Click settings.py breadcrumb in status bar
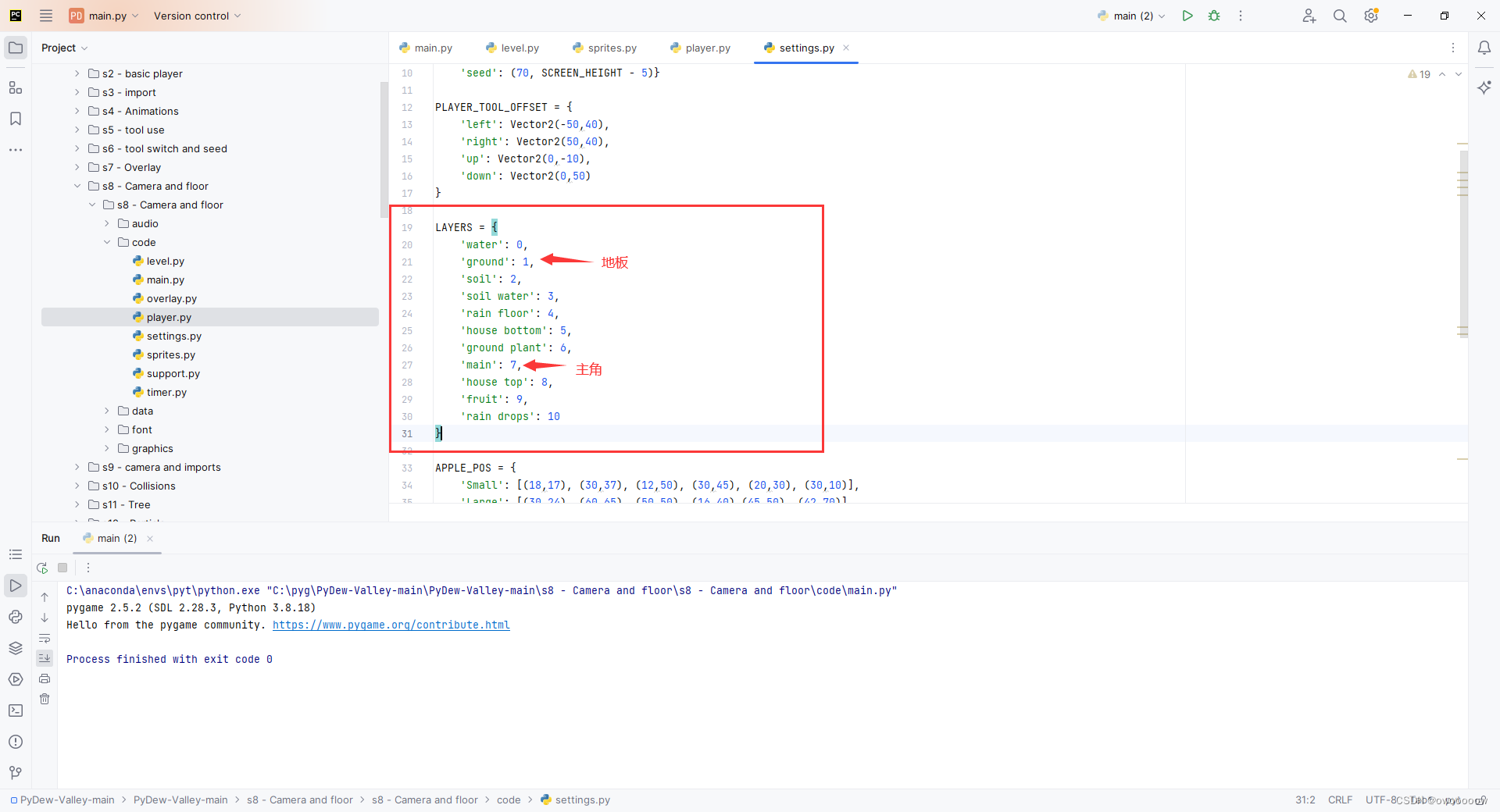Screen dimensions: 1500x812 coord(576,800)
